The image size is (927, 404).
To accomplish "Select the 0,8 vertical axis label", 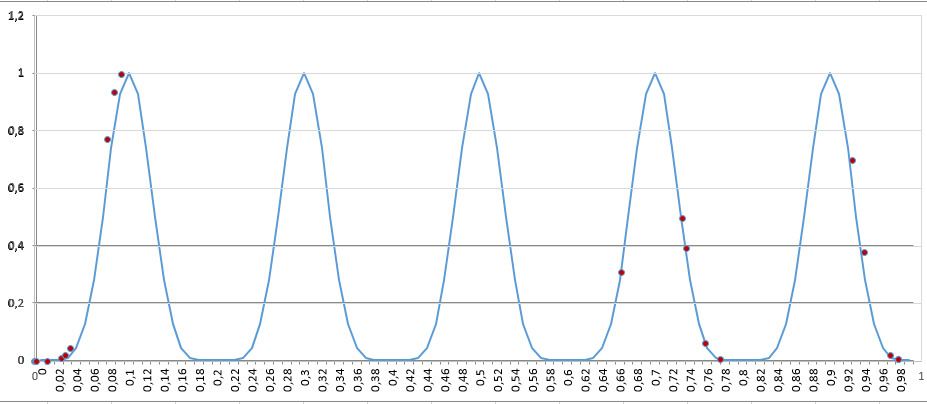I will (x=16, y=131).
